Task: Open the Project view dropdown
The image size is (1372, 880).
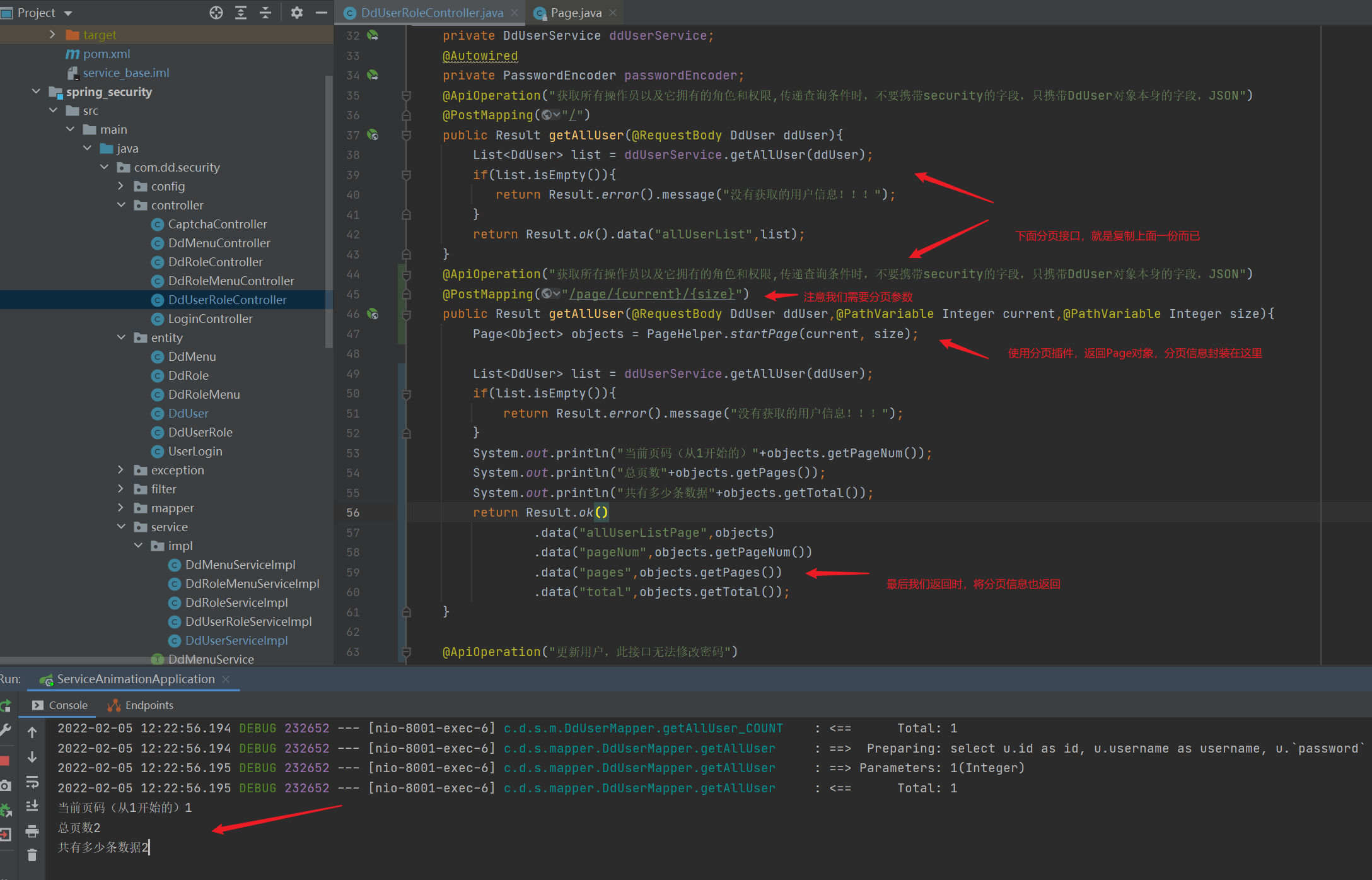Action: [x=67, y=12]
